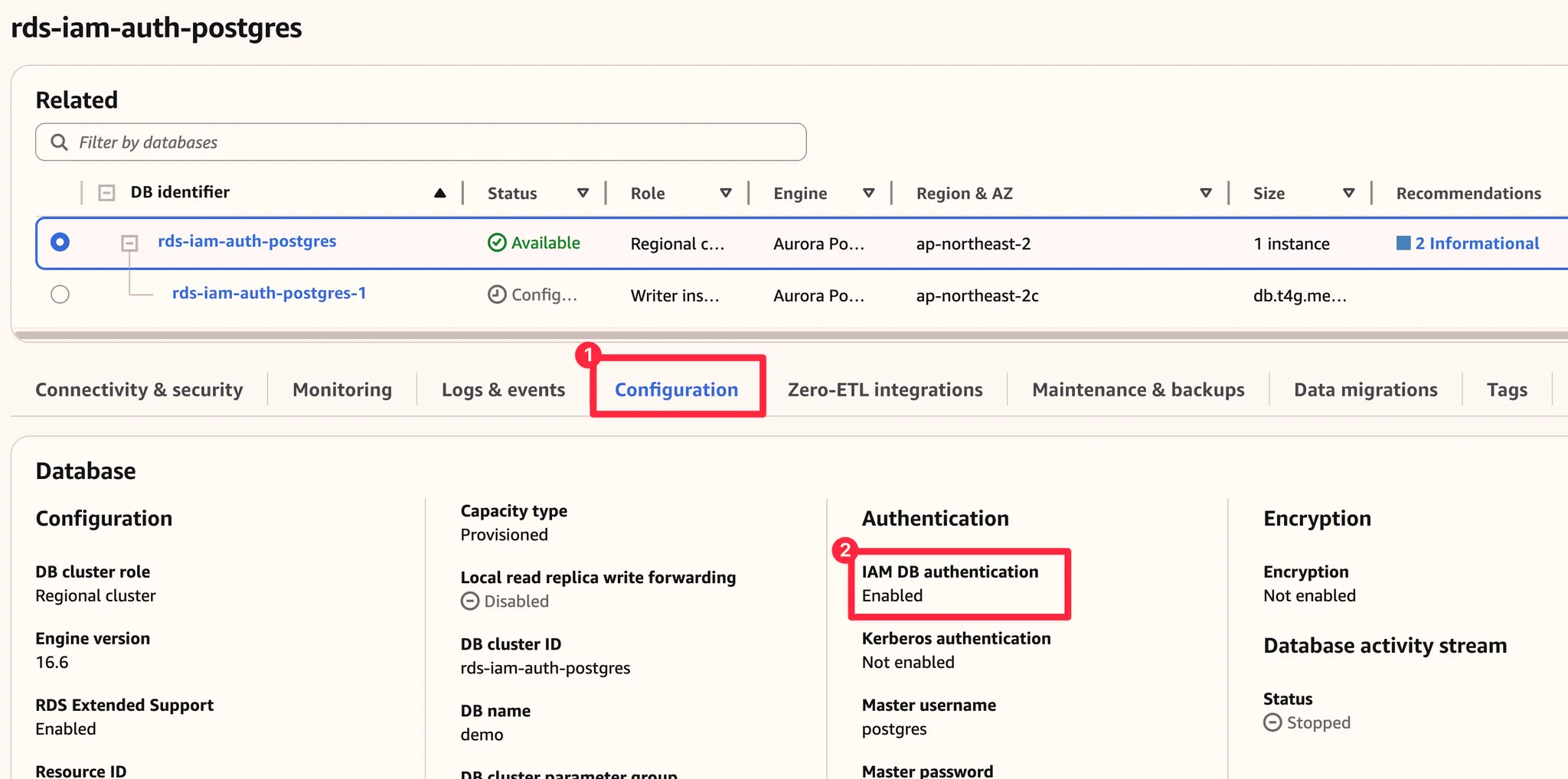Click the Master username postgres value

[894, 729]
